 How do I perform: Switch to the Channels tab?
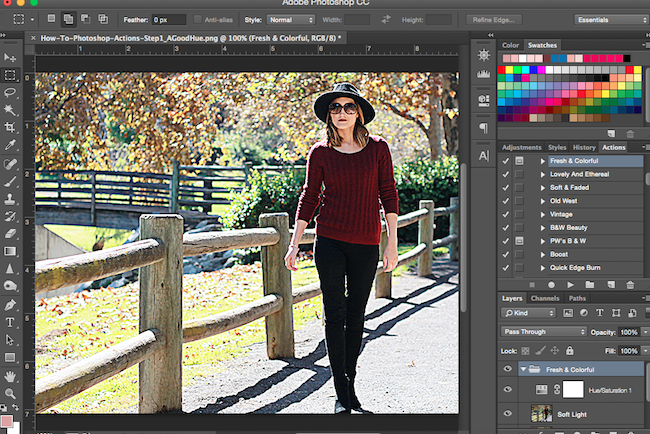coord(544,298)
